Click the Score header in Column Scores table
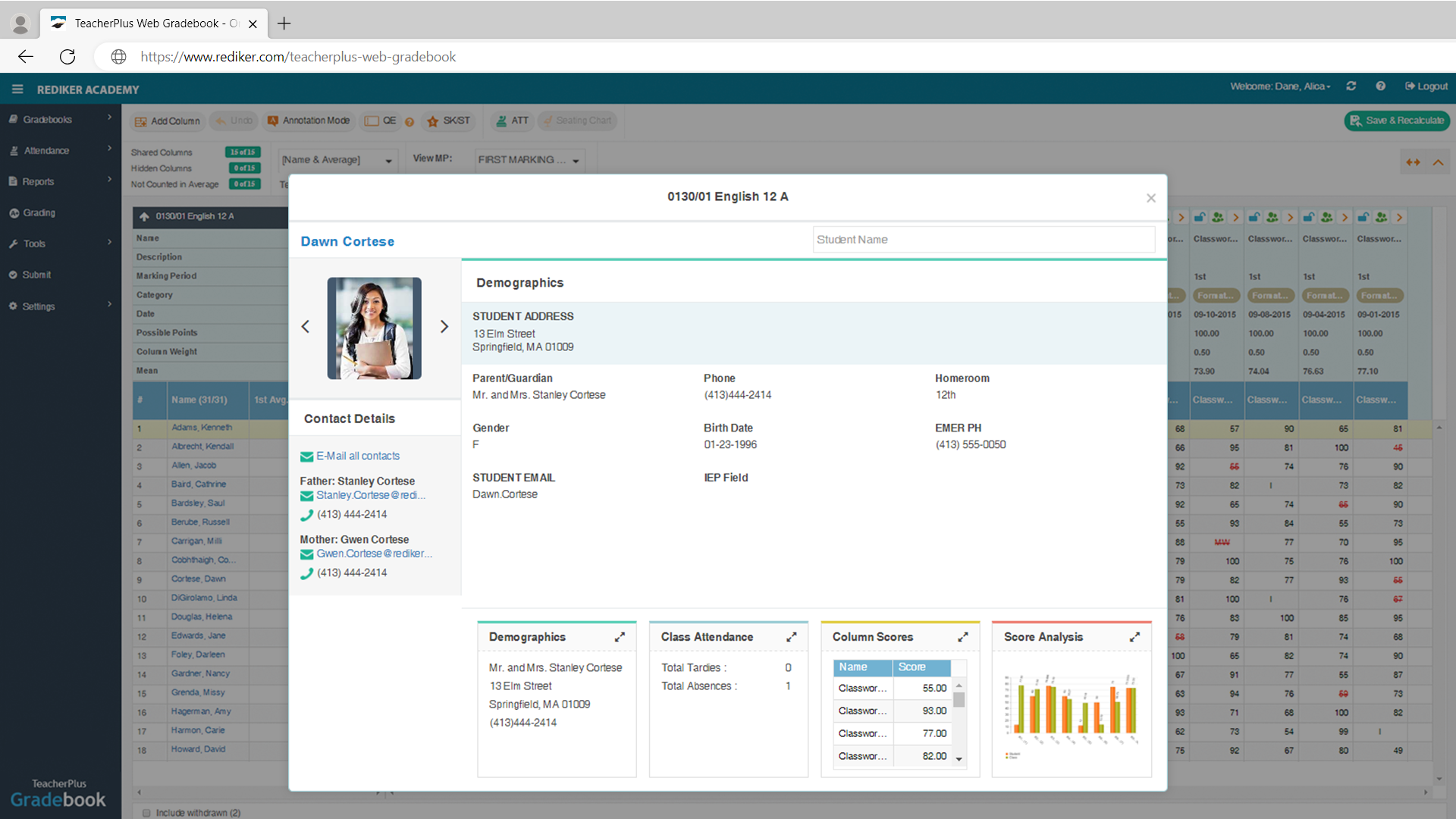 click(x=921, y=667)
